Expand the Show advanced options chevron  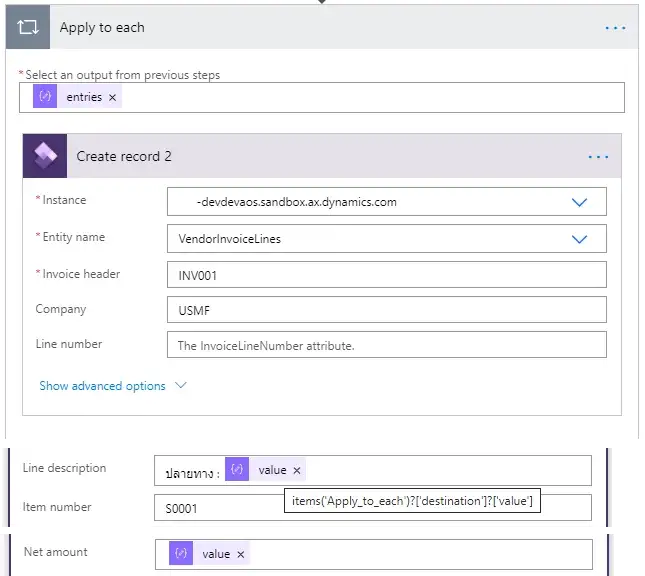181,386
